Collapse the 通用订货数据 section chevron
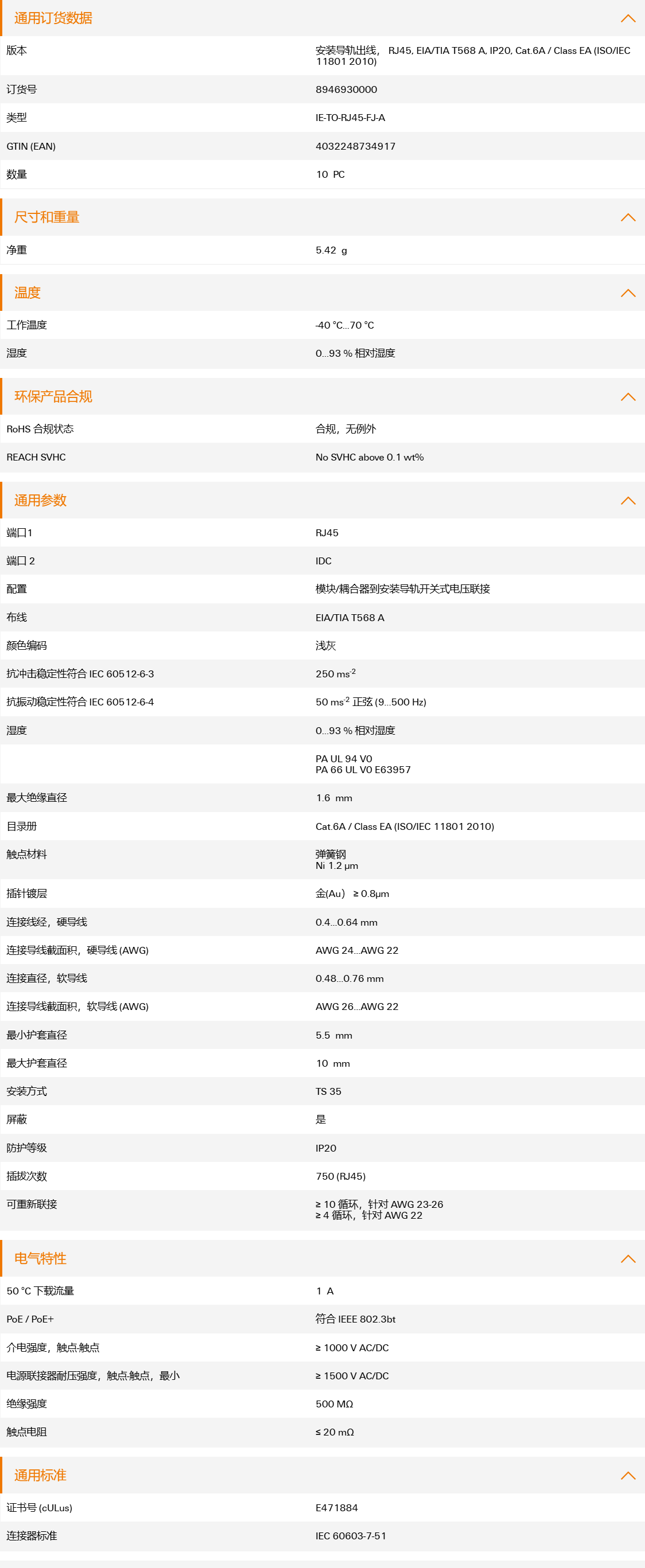Screen dimensions: 645x1568 pos(628,18)
